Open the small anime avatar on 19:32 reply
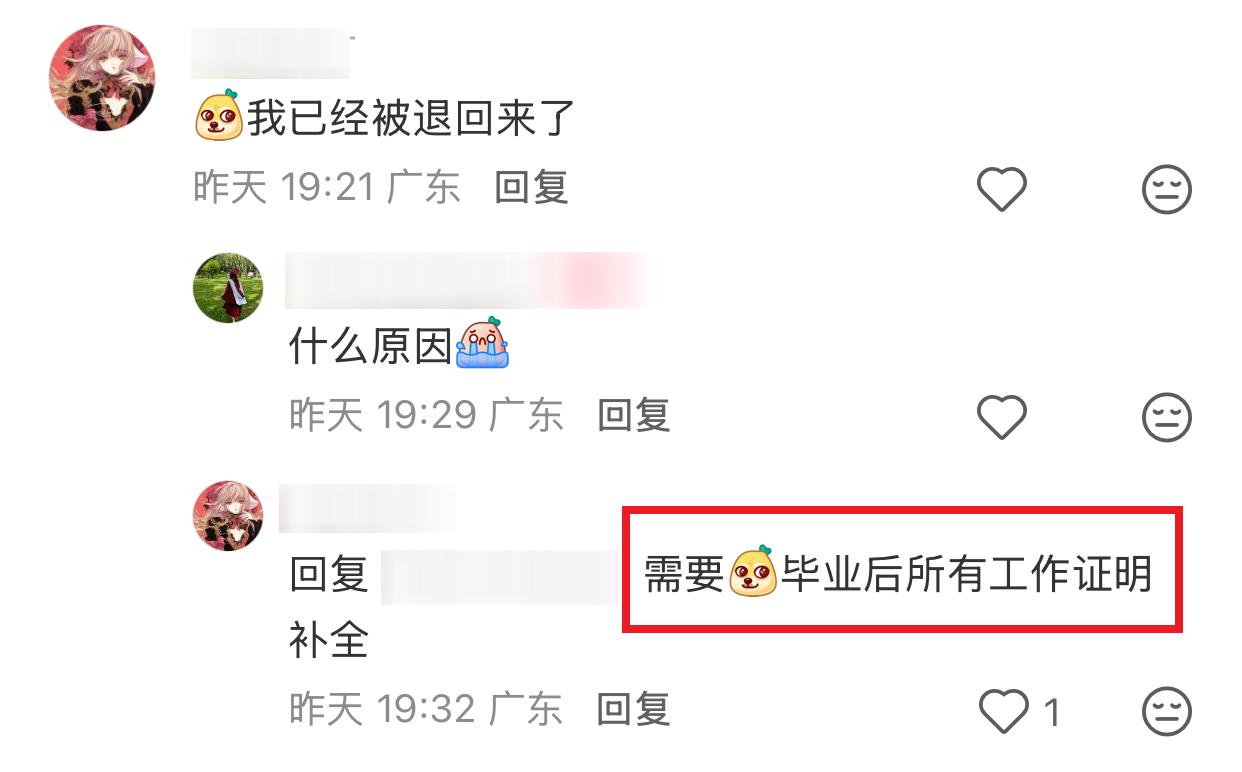The height and width of the screenshot is (772, 1242). [x=228, y=516]
